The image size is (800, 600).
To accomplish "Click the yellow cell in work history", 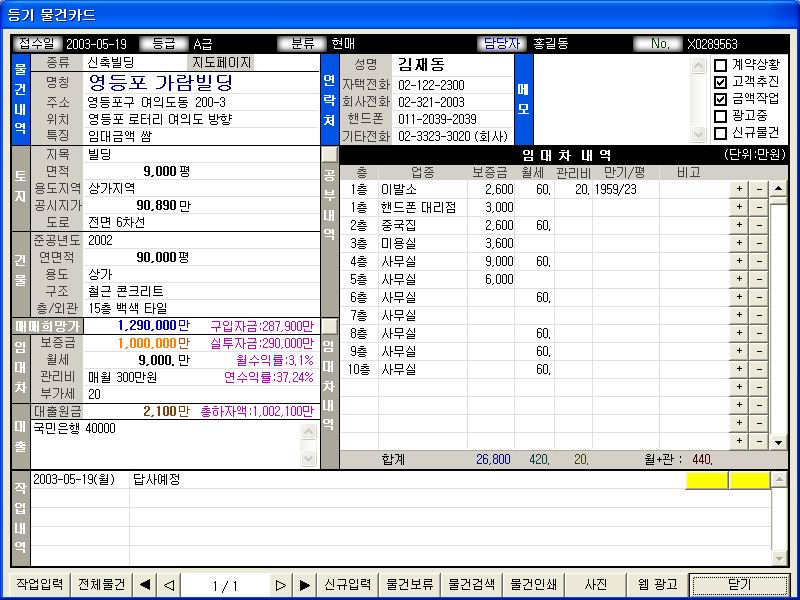I will pos(707,480).
